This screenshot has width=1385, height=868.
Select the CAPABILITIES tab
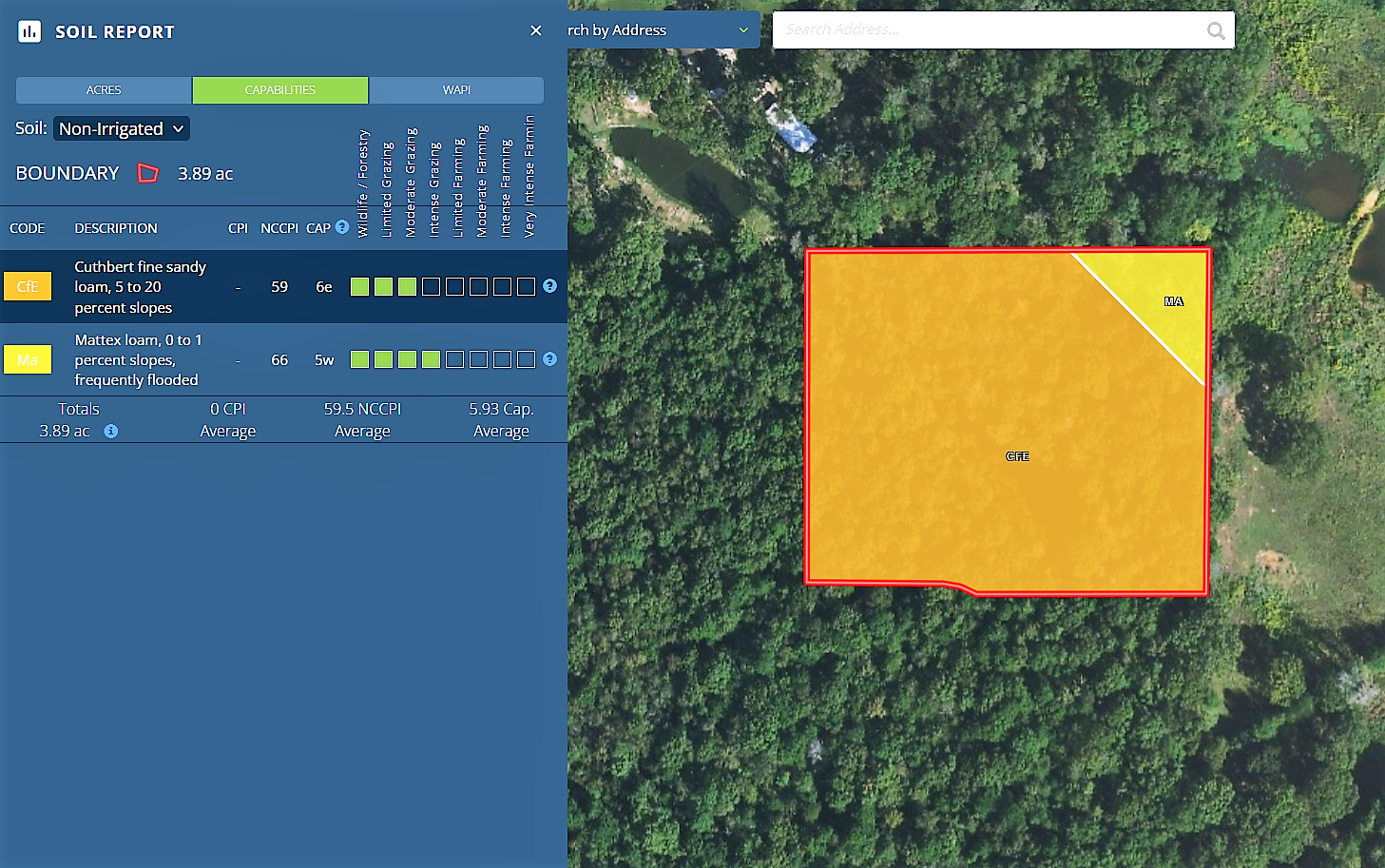pyautogui.click(x=280, y=90)
